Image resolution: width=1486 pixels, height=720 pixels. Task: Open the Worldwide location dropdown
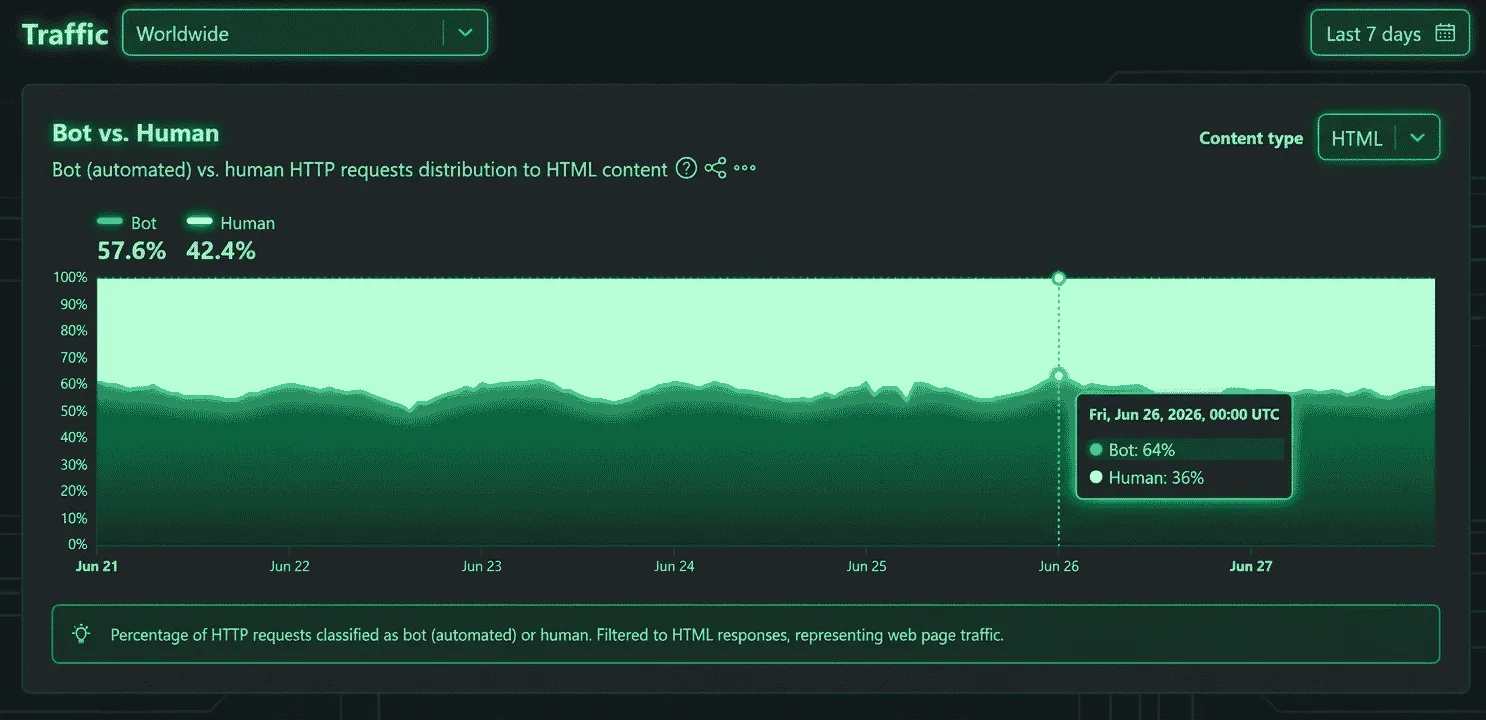click(305, 33)
